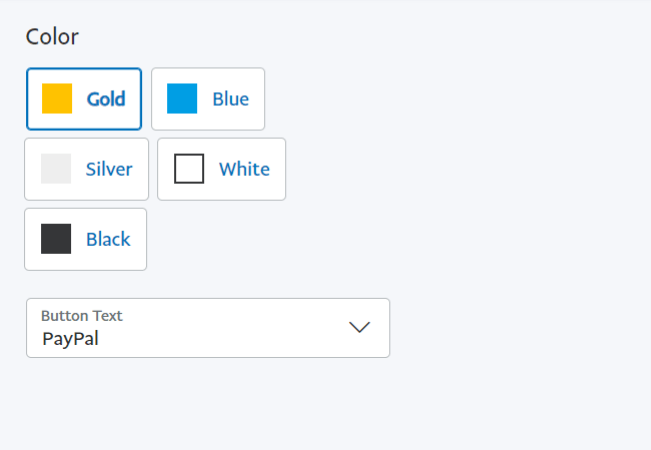Expand the Button Text chevron arrow
Image resolution: width=651 pixels, height=450 pixels.
360,328
